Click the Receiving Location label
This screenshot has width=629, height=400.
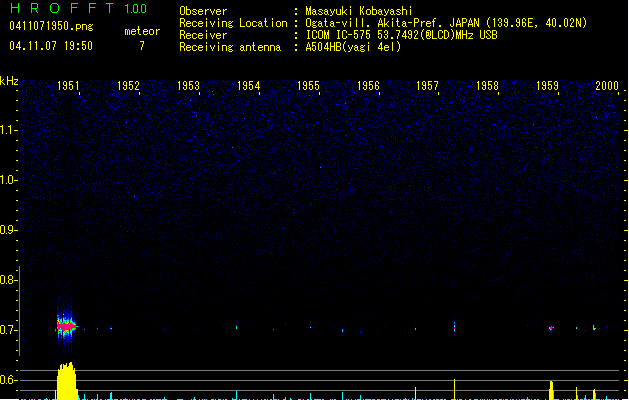point(233,23)
